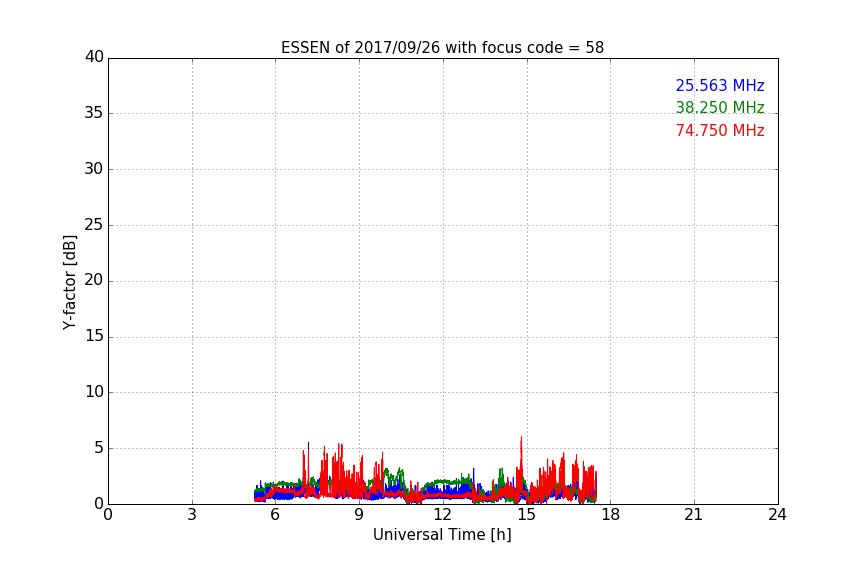Click the x-axis tick label '6'
Image resolution: width=864 pixels, height=576 pixels.
click(275, 515)
